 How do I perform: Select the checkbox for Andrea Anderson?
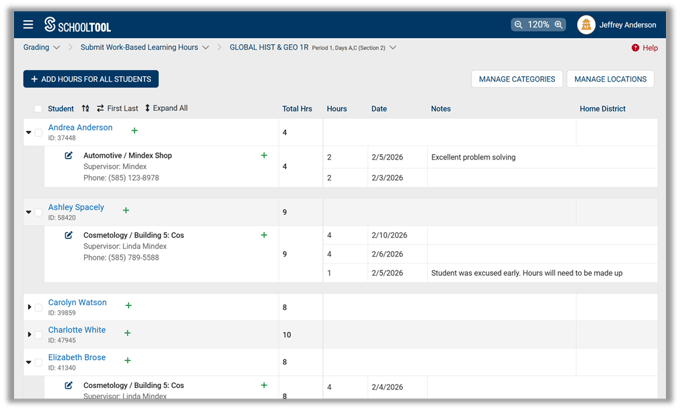coord(39,132)
